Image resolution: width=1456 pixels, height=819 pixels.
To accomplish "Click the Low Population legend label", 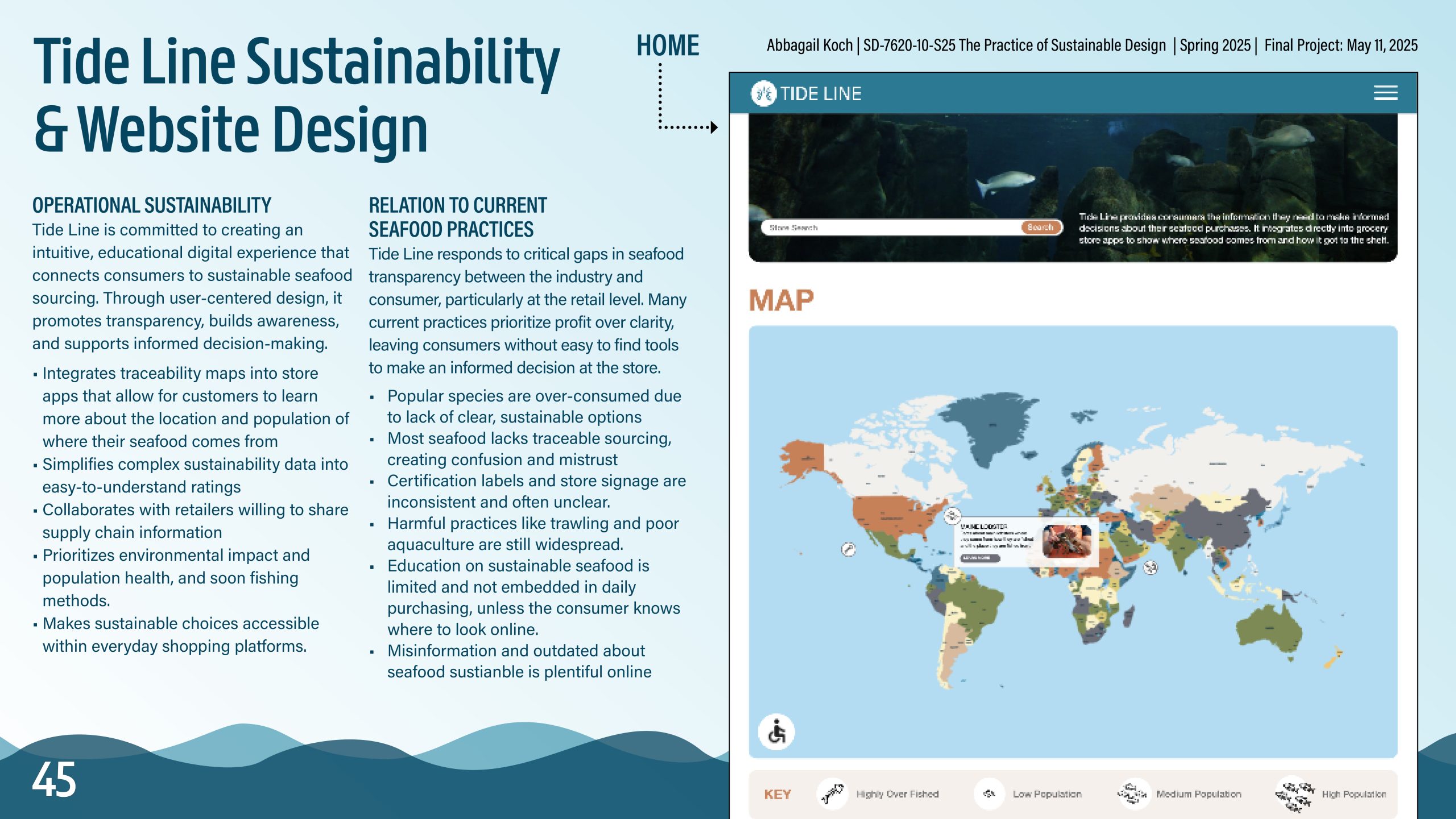I will pyautogui.click(x=1047, y=794).
